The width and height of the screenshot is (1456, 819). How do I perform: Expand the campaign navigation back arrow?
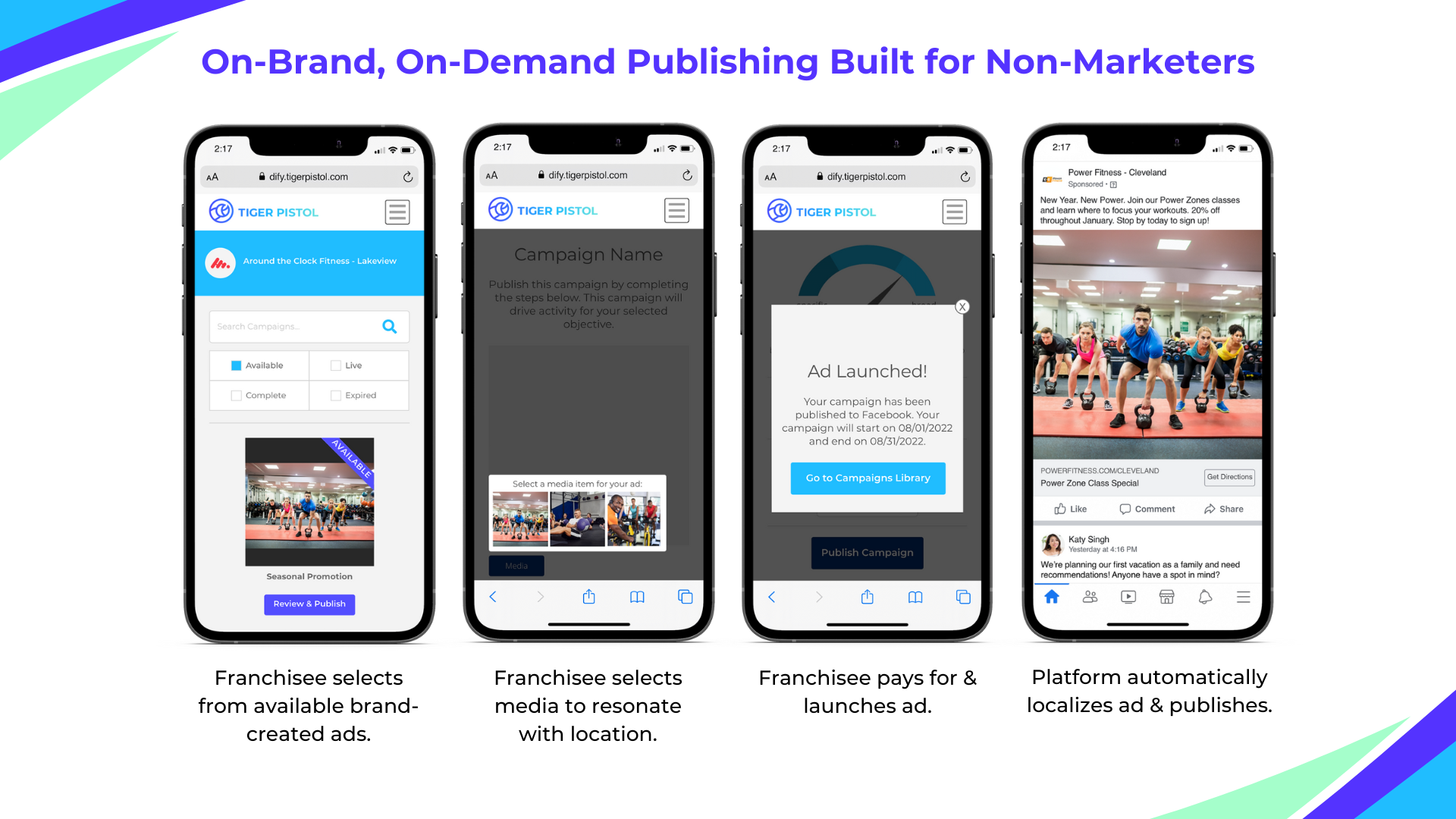pos(493,597)
